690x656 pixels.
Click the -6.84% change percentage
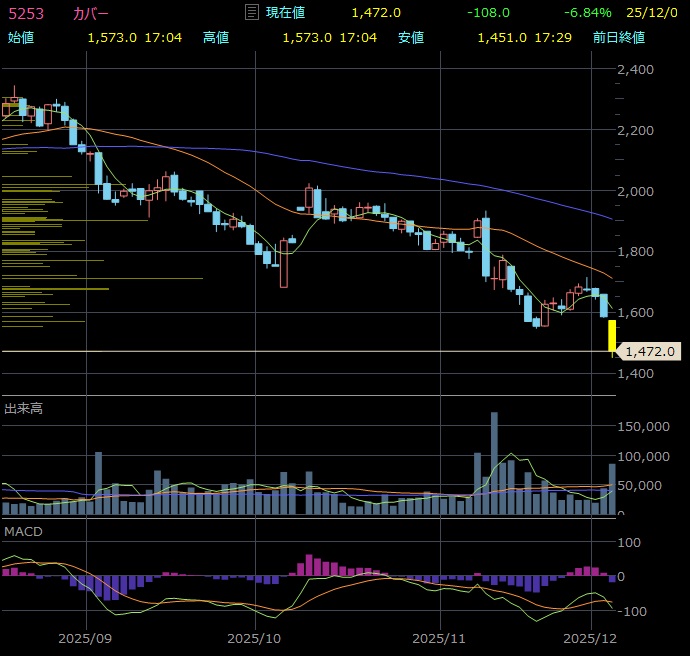pyautogui.click(x=588, y=13)
